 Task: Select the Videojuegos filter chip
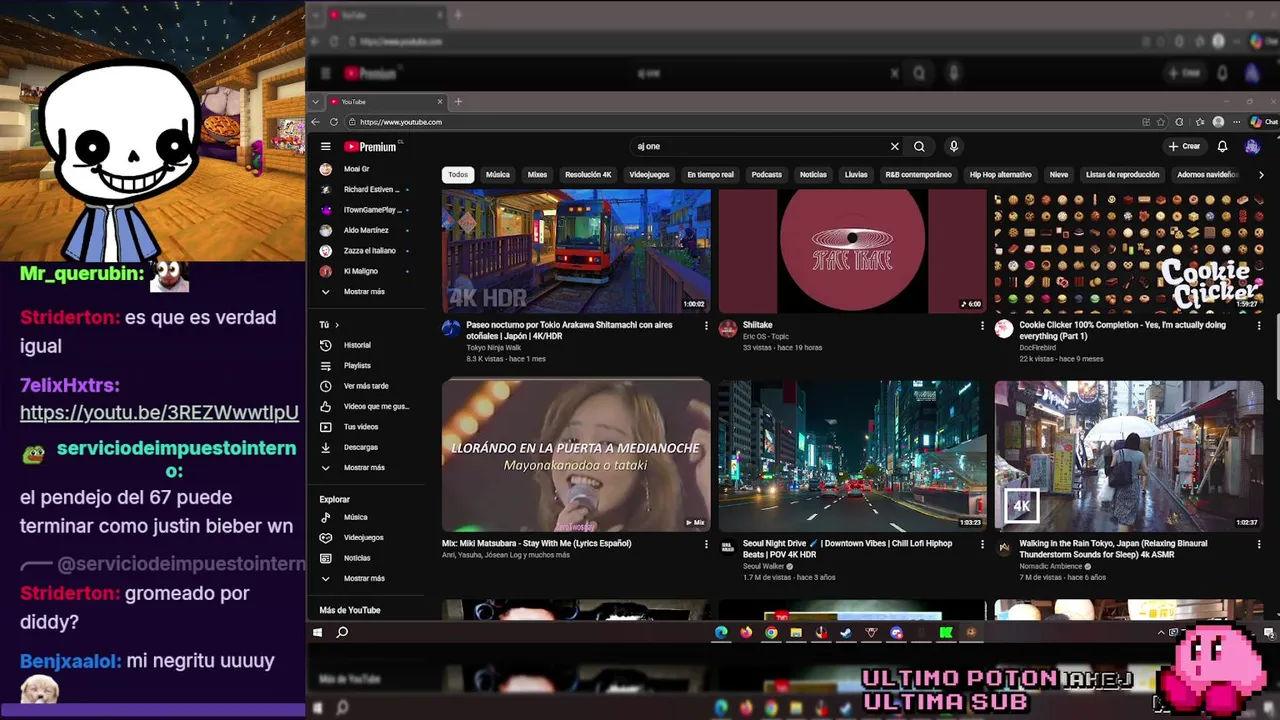pyautogui.click(x=649, y=175)
